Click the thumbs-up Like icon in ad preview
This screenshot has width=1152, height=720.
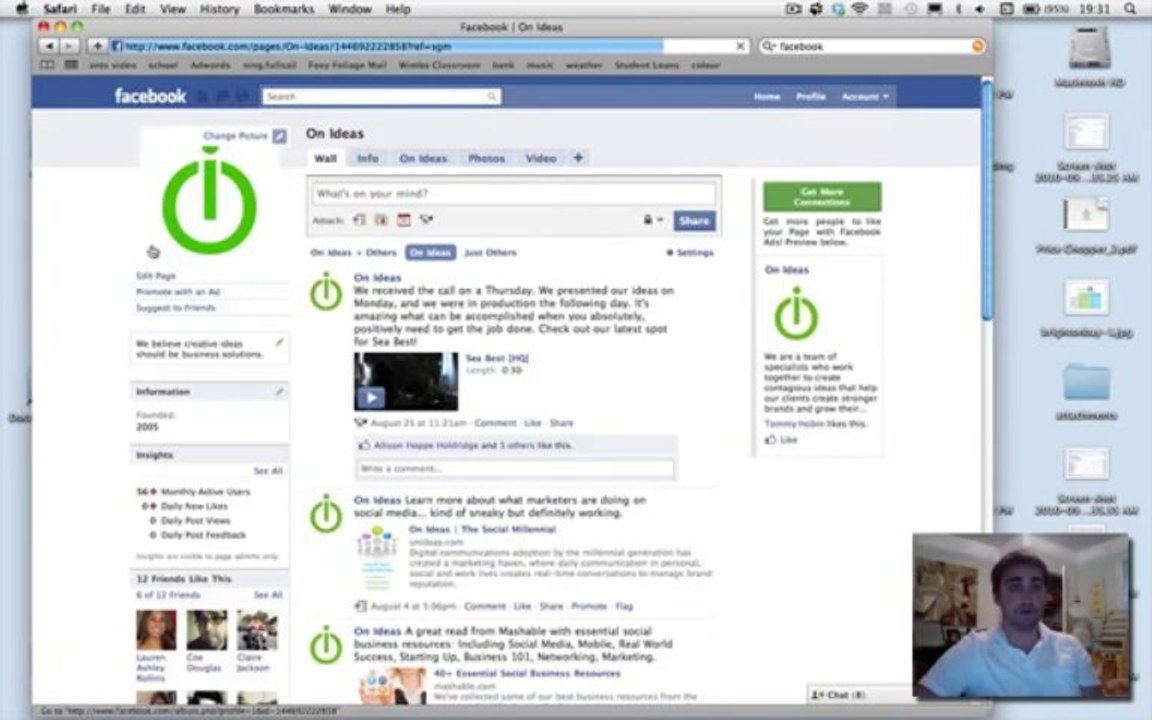pyautogui.click(x=770, y=439)
